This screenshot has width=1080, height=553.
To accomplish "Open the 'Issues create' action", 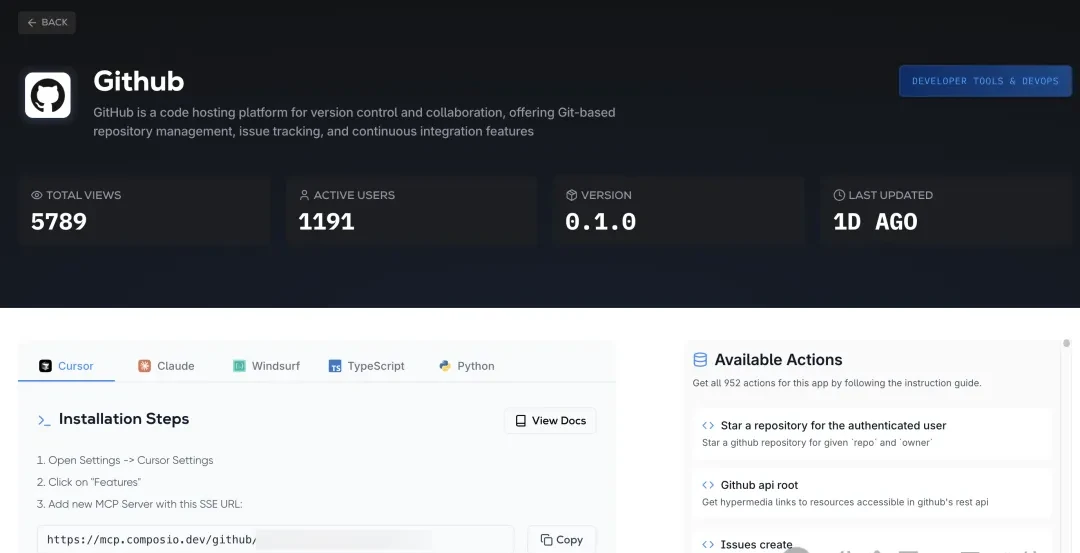I will [872, 541].
